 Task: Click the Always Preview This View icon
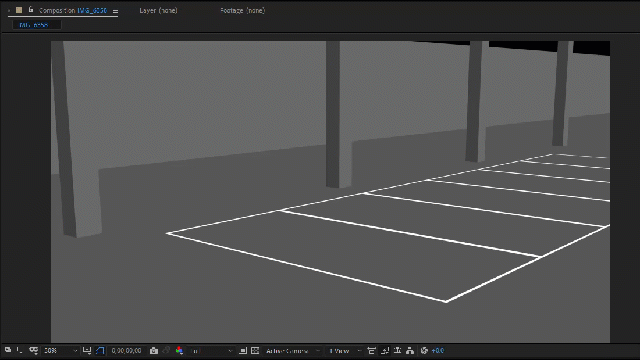(x=8, y=350)
